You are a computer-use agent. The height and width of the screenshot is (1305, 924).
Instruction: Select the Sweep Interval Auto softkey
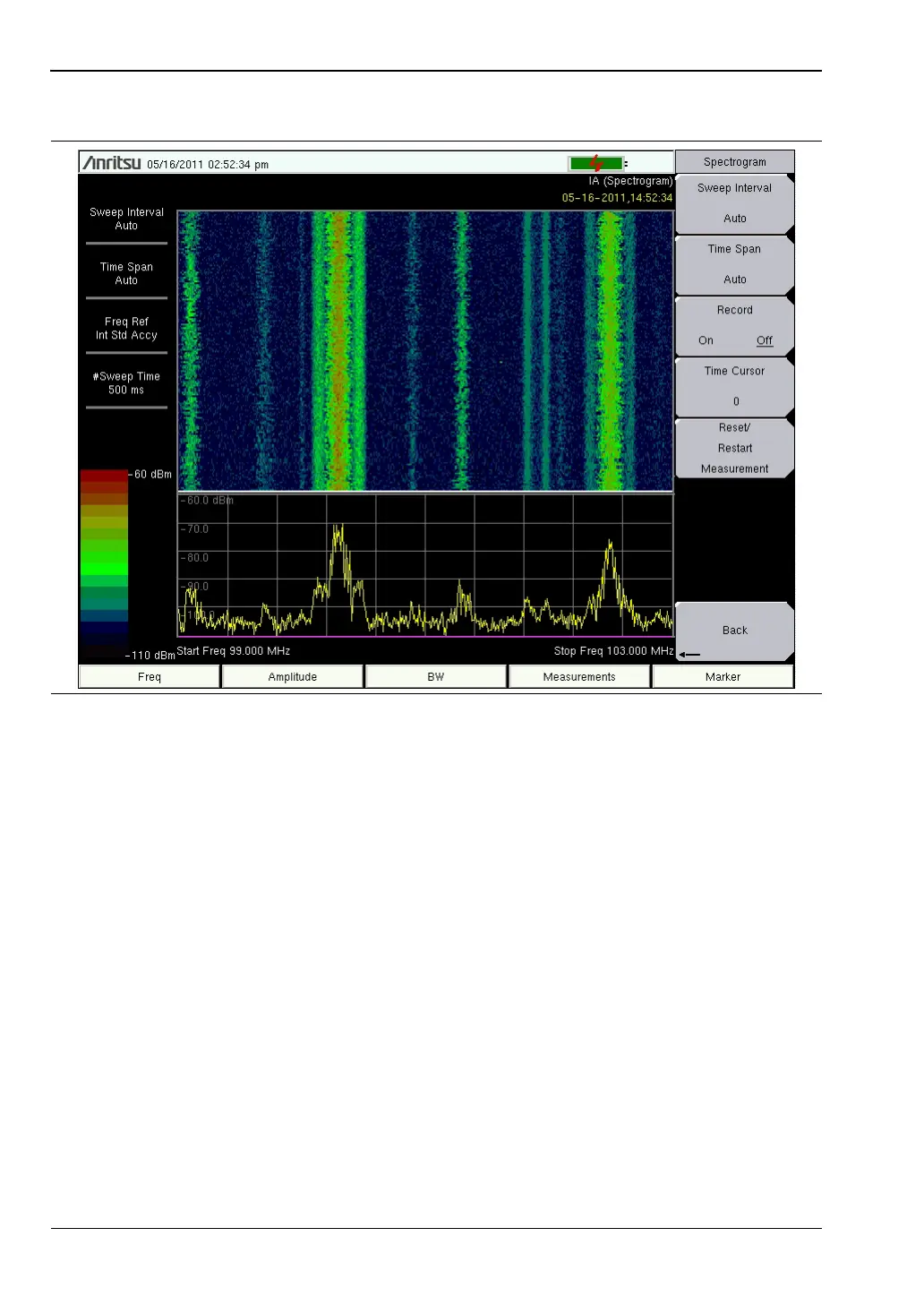click(735, 203)
